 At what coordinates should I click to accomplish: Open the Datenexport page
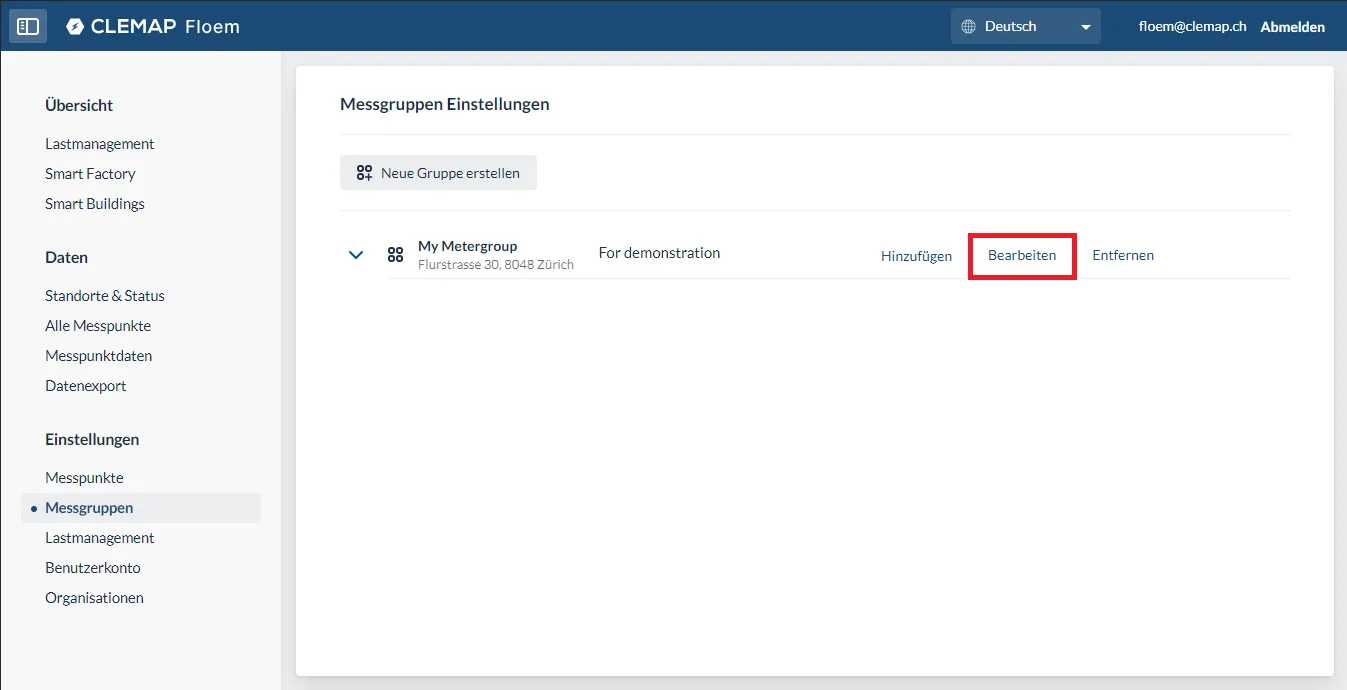pos(85,386)
